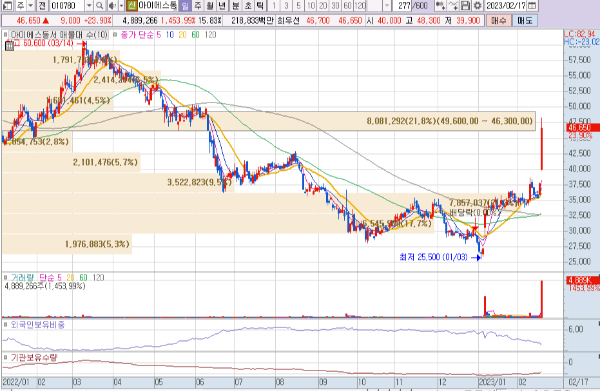
Task: Expand the 주 type dropdown arrow
Action: (x=31, y=5)
